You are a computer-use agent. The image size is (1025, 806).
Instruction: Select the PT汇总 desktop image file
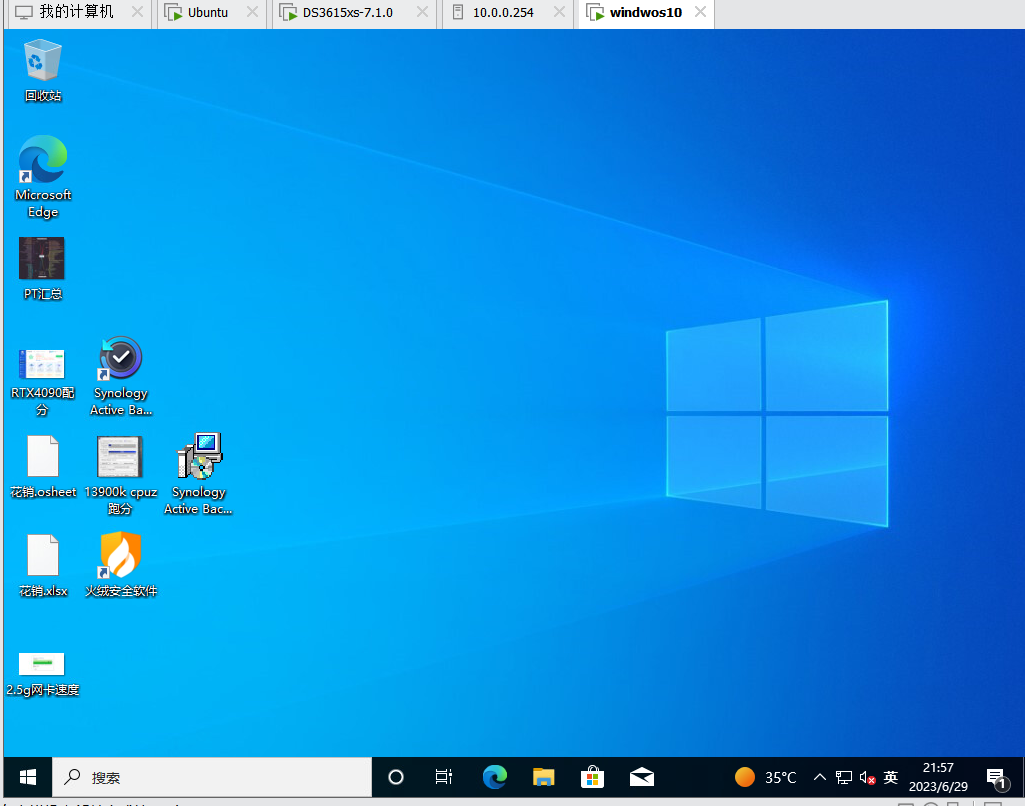click(x=42, y=269)
